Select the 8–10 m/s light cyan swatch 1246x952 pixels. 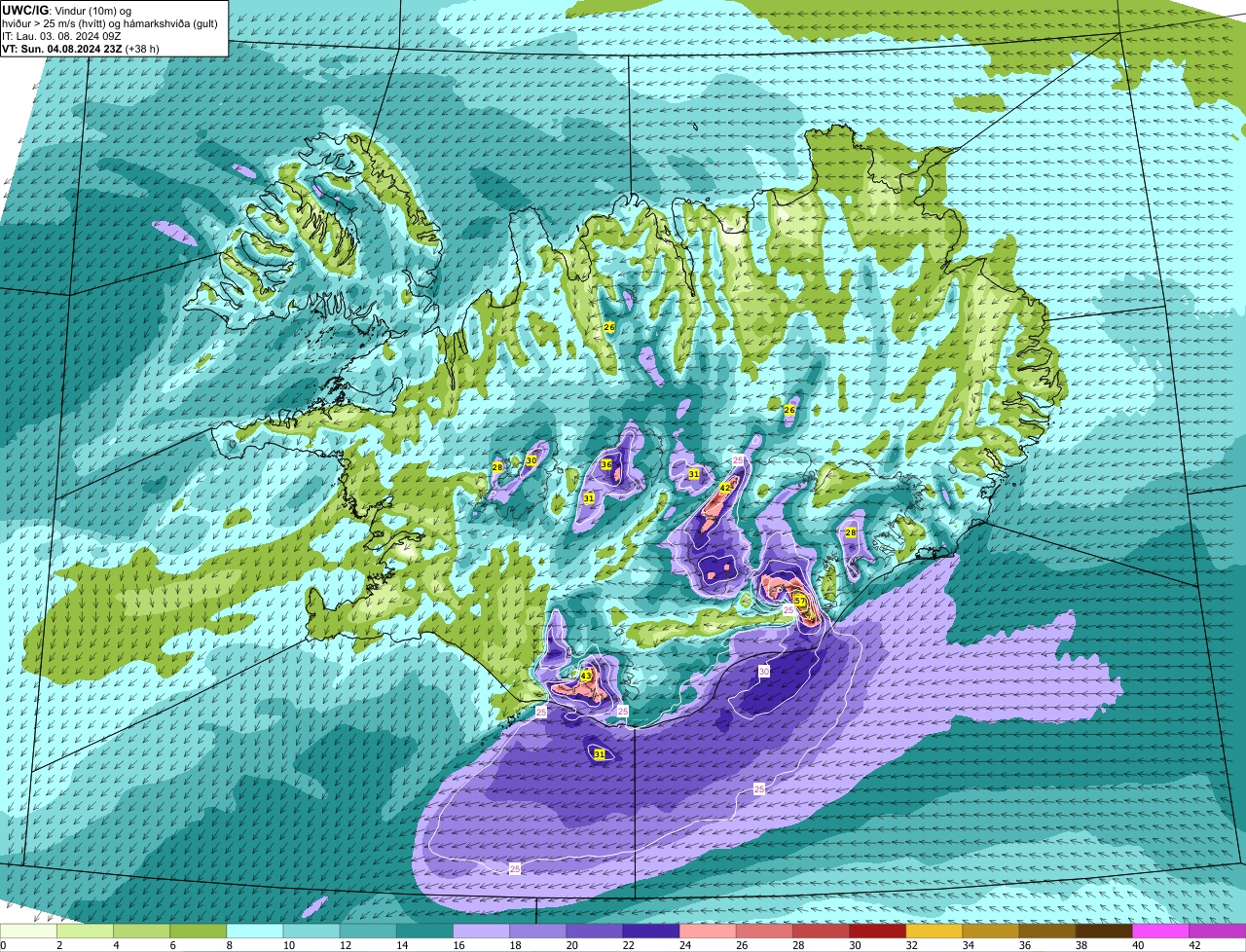tap(254, 932)
